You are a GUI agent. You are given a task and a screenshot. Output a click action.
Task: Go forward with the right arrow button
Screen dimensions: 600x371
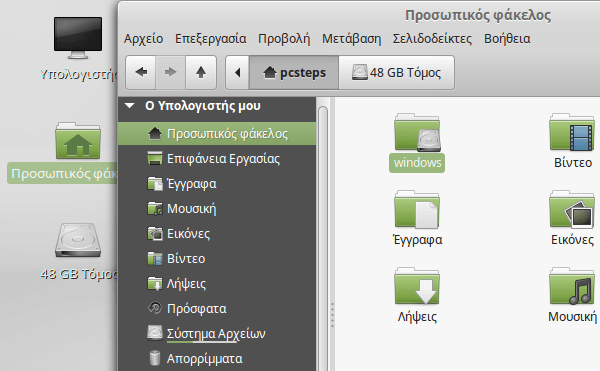click(170, 72)
